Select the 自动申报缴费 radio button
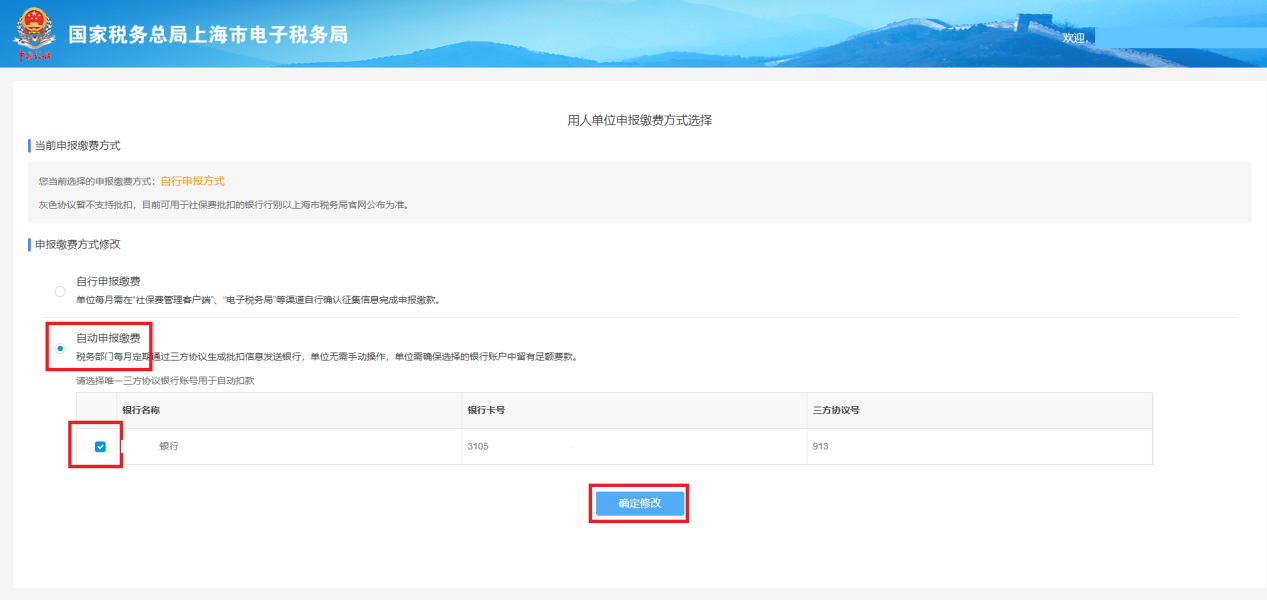The width and height of the screenshot is (1267, 600). [60, 348]
